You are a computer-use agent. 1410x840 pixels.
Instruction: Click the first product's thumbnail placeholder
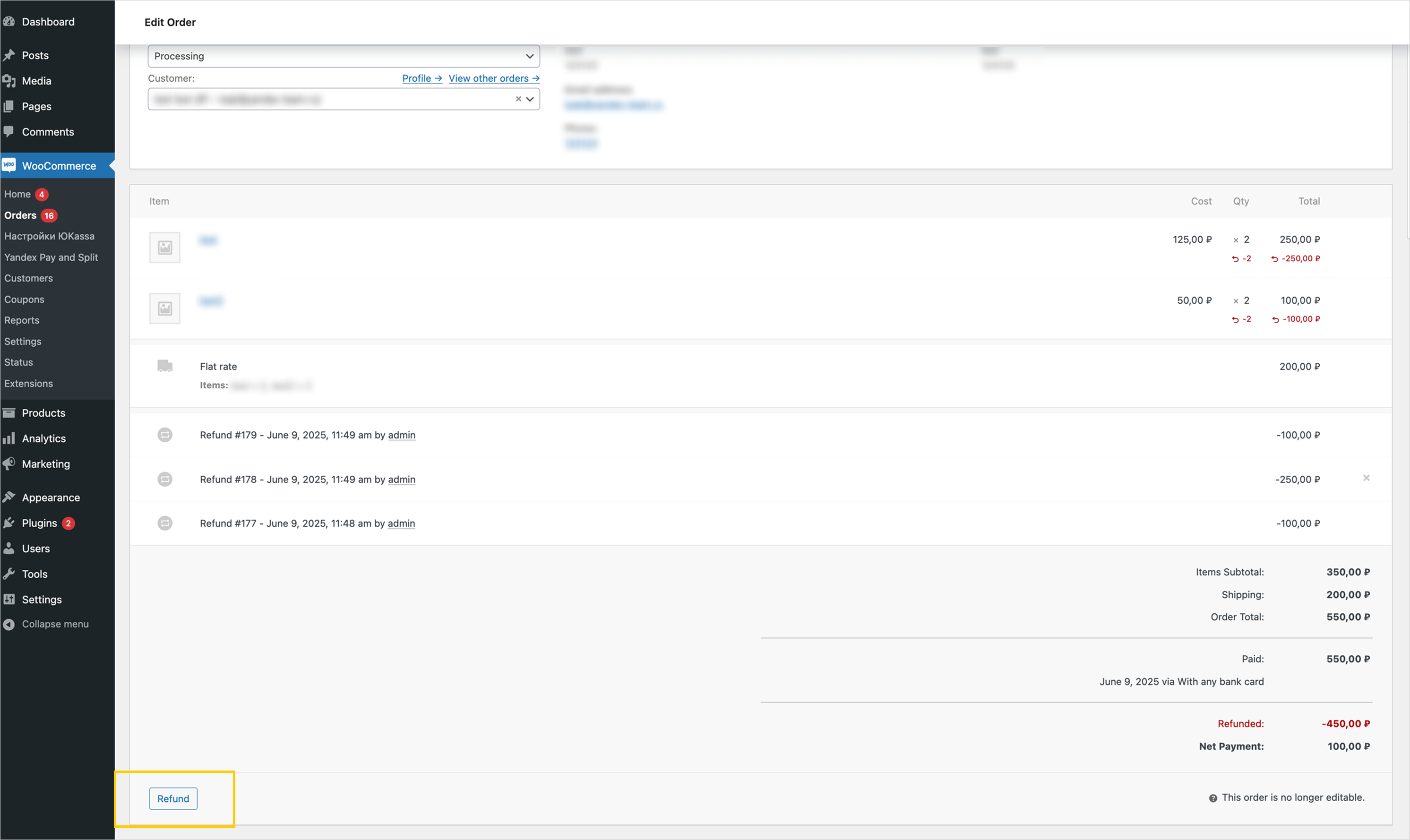pos(165,248)
